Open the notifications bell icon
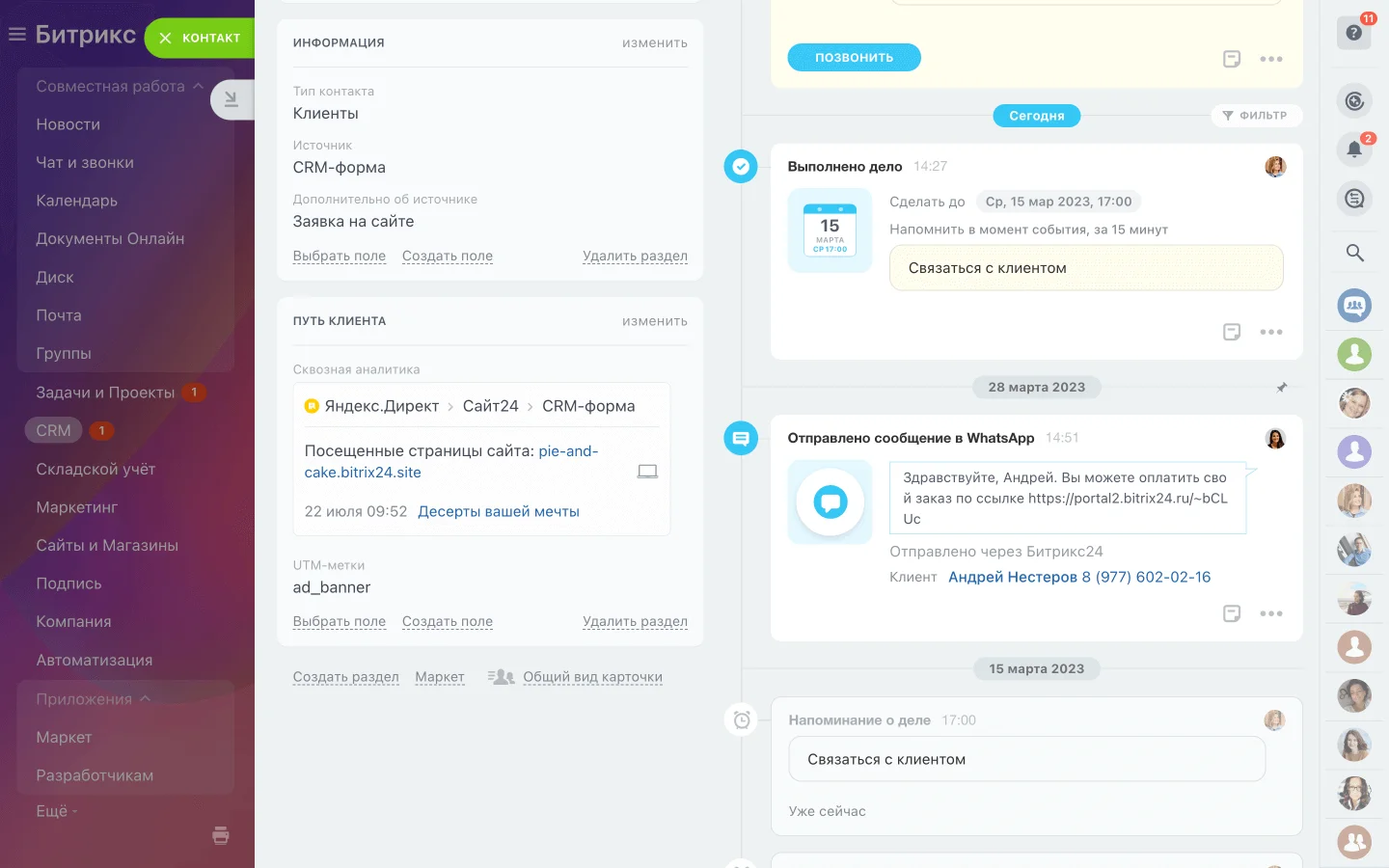 click(1354, 149)
